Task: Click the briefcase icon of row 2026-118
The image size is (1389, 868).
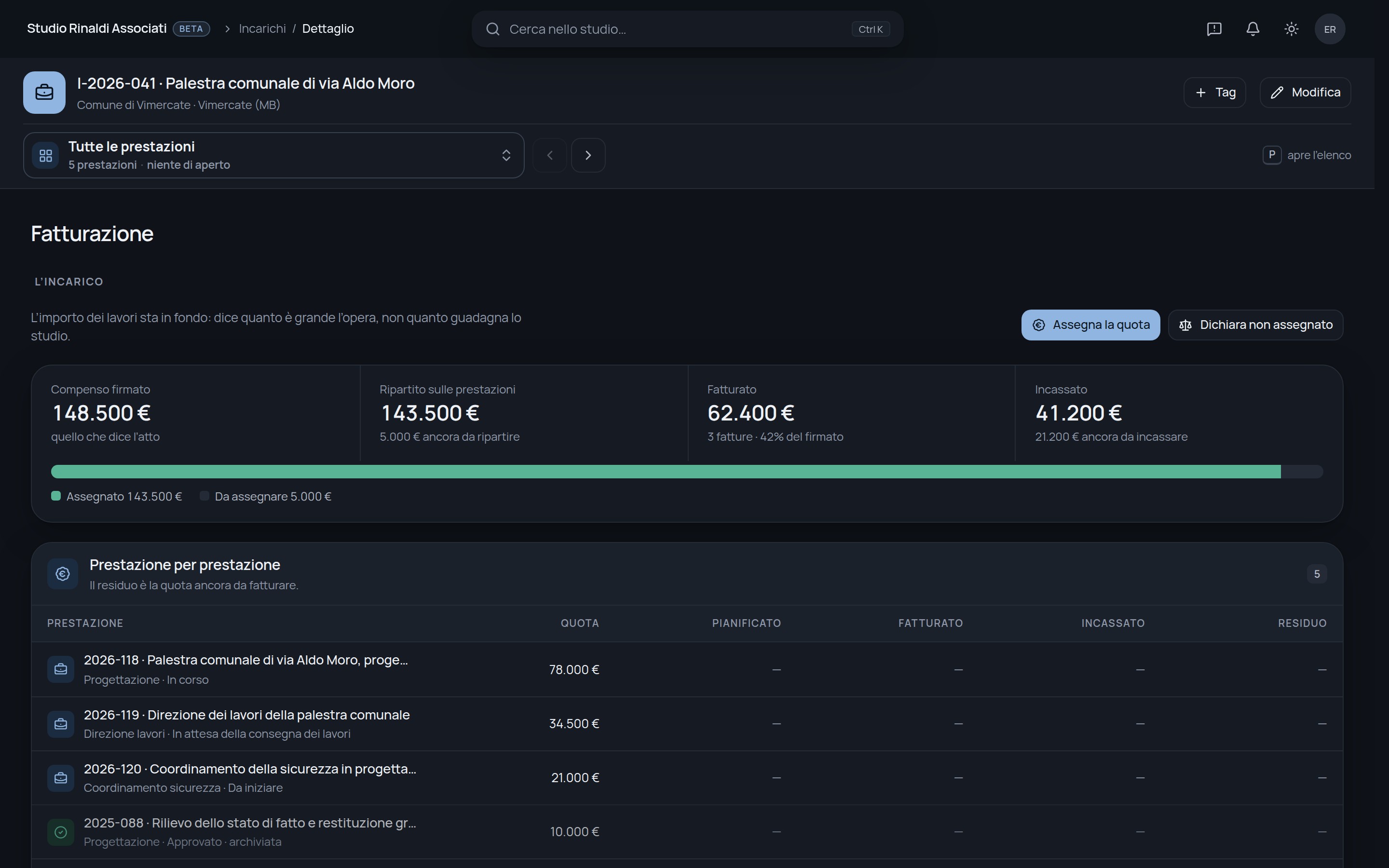Action: pyautogui.click(x=60, y=669)
